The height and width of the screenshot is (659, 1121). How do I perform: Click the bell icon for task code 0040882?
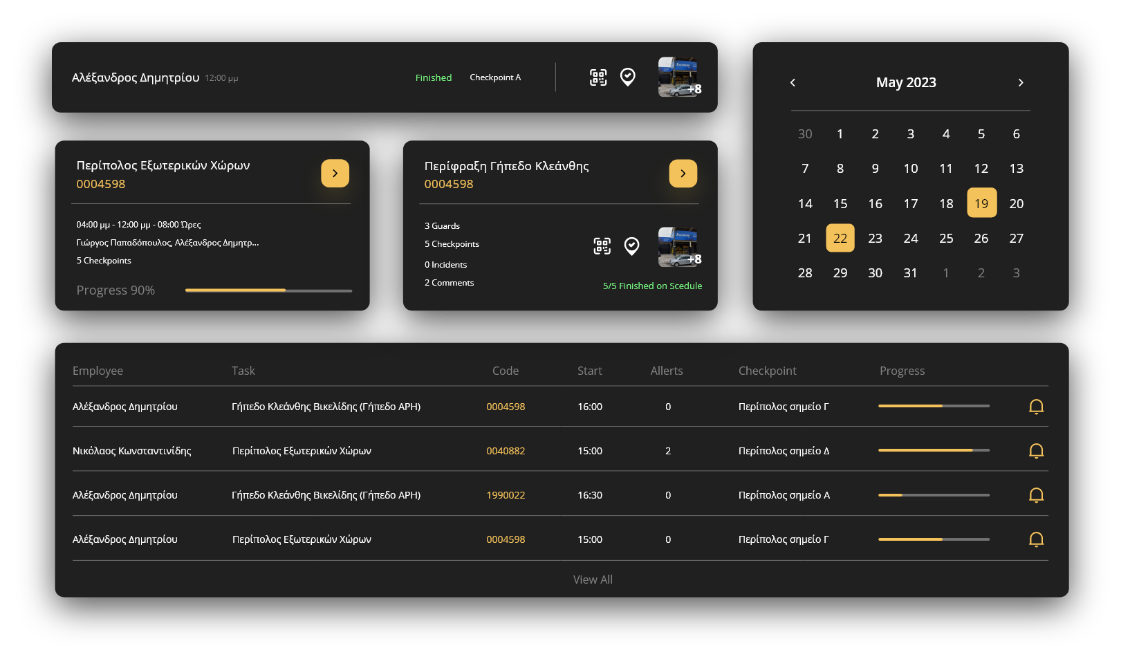pyautogui.click(x=1036, y=451)
